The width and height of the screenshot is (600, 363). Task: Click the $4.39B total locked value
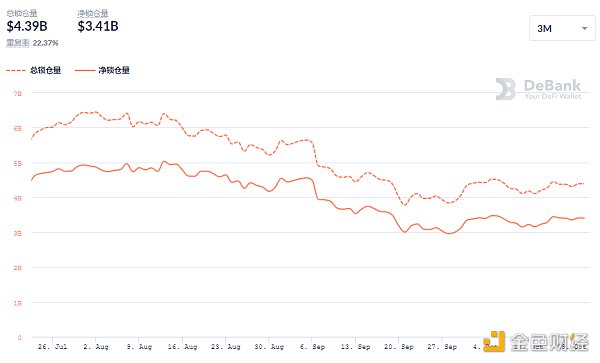[27, 26]
